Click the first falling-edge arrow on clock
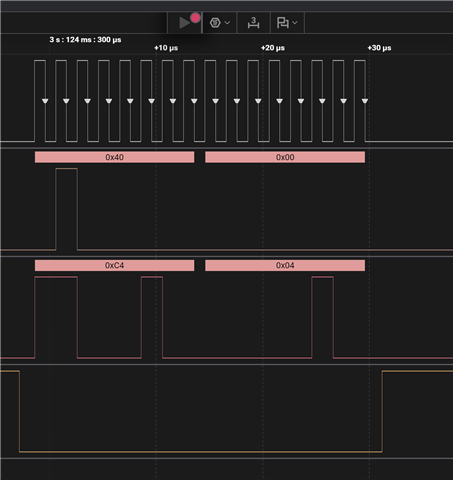Viewport: 453px width, 480px height. tap(45, 101)
